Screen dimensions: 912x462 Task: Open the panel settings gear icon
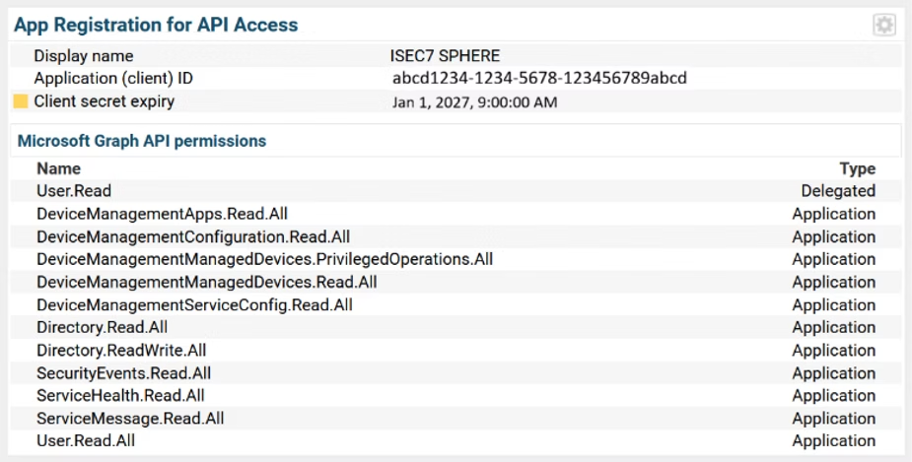pos(884,25)
